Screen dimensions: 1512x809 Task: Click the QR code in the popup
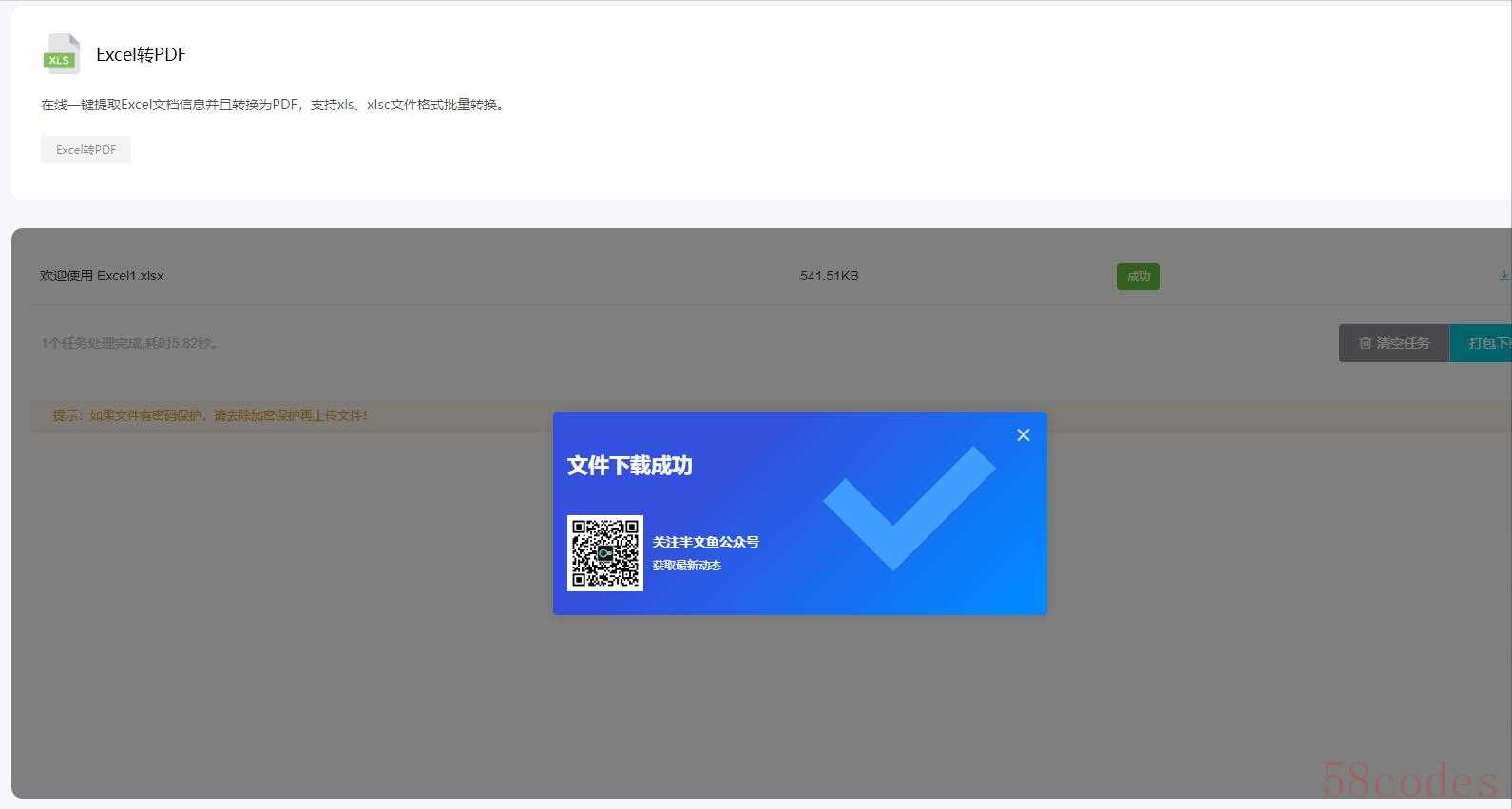[x=604, y=553]
